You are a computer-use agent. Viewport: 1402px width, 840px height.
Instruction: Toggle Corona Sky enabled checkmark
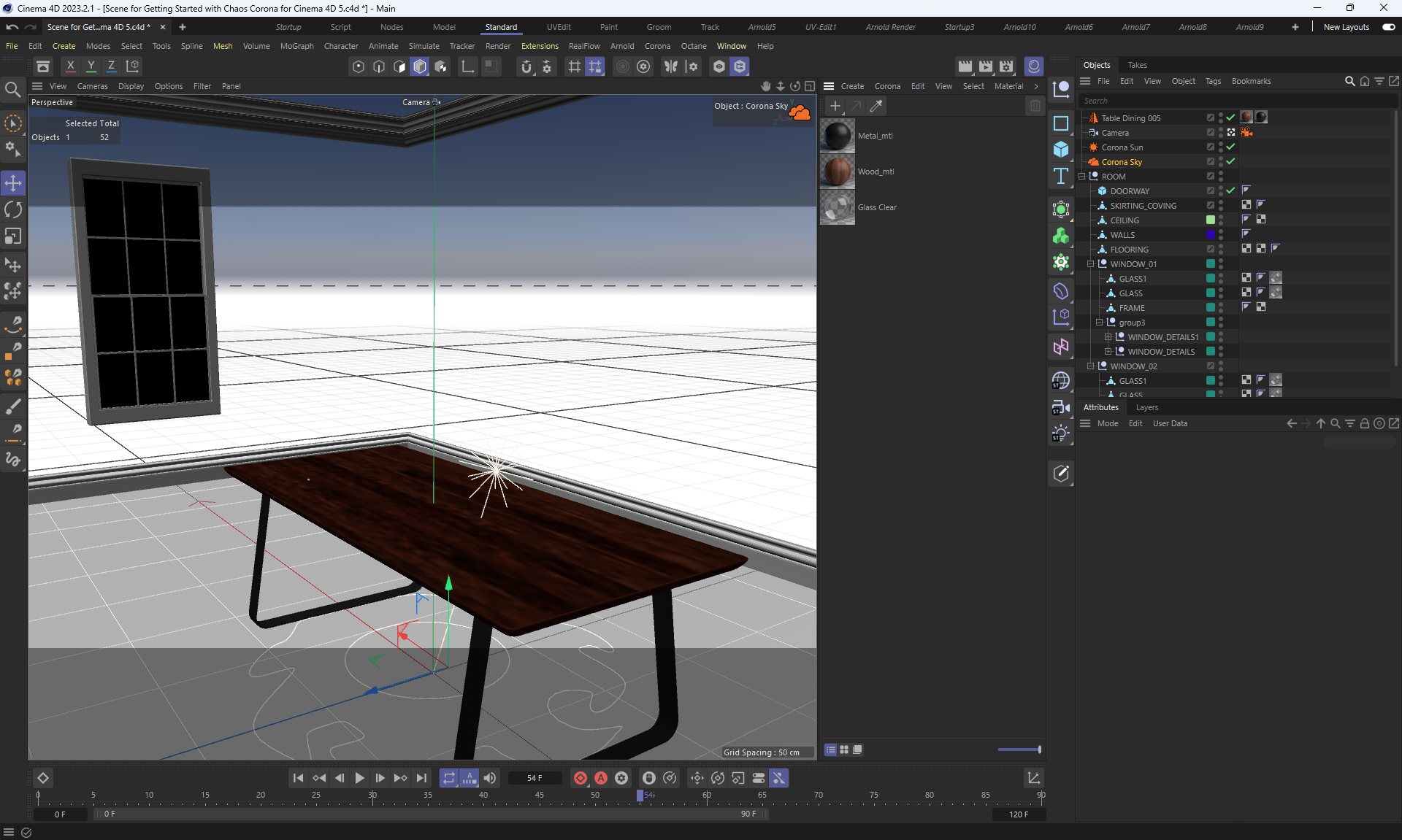pos(1230,162)
